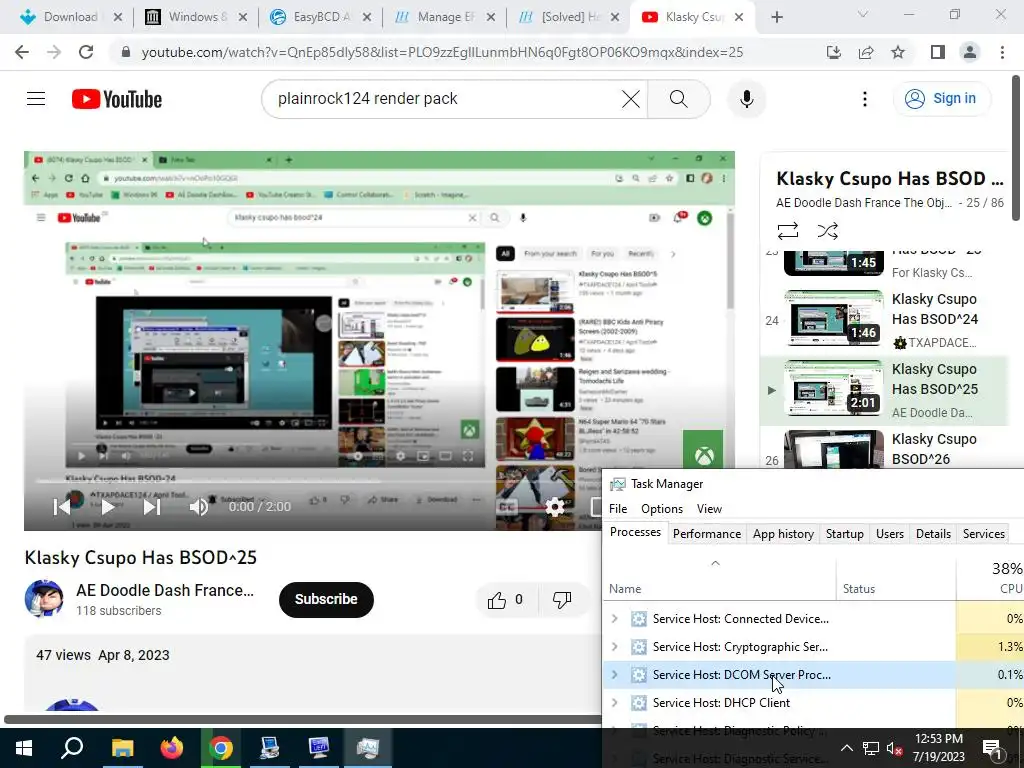This screenshot has height=768, width=1024.
Task: Run the search with the magnifier button
Action: [679, 99]
